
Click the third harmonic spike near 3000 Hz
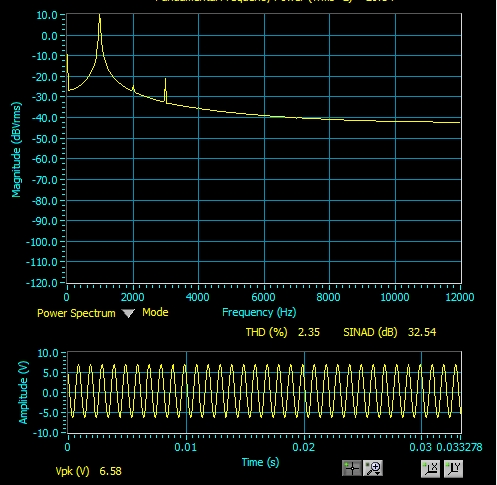pos(165,80)
